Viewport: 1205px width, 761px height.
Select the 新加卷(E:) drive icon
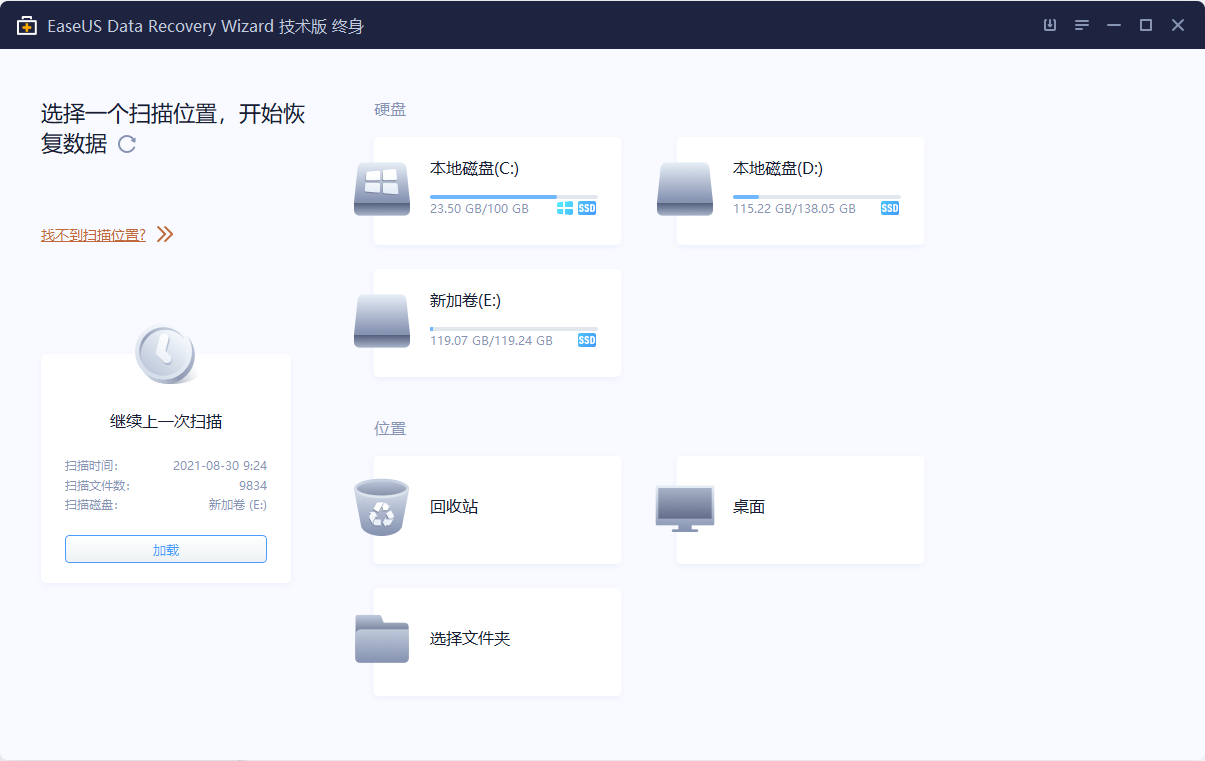click(382, 321)
